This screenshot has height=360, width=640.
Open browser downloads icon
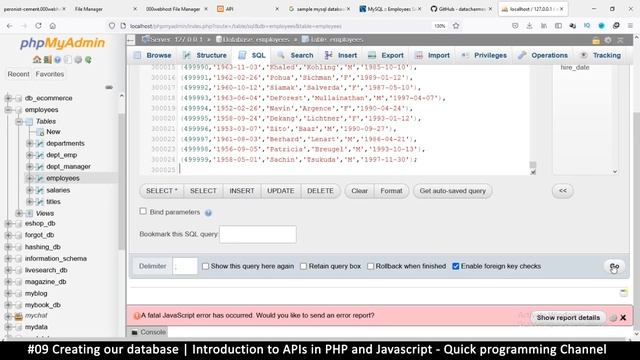coord(529,26)
